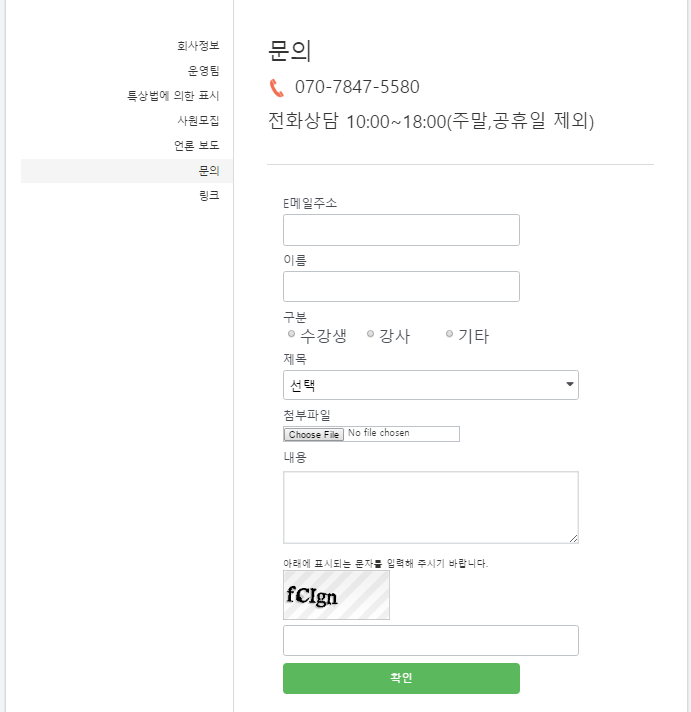Viewport: 691px width, 712px height.
Task: Go to 특상법에 의한 표시 page
Action: pyautogui.click(x=173, y=95)
